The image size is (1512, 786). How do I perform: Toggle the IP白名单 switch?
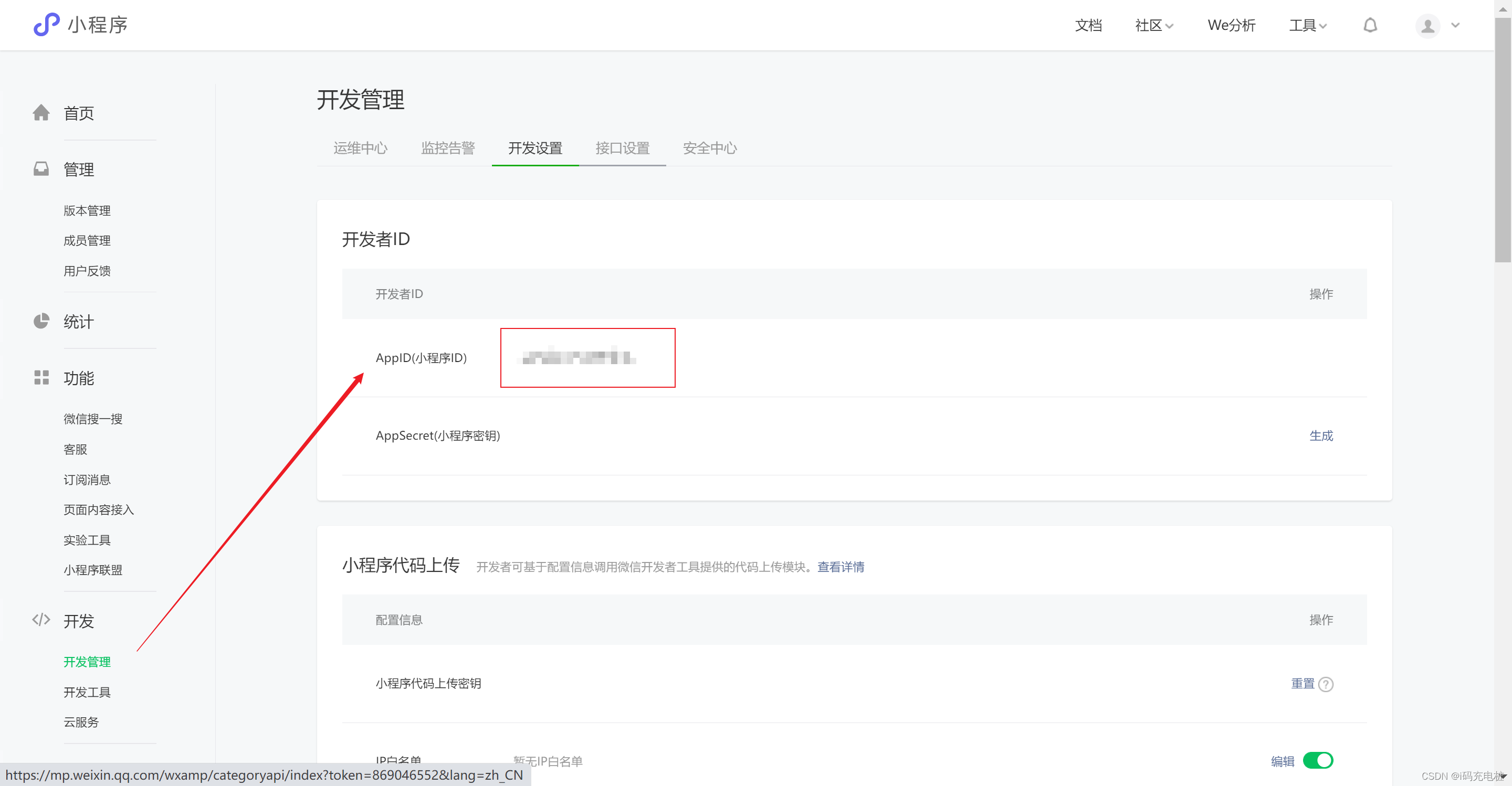click(x=1318, y=760)
